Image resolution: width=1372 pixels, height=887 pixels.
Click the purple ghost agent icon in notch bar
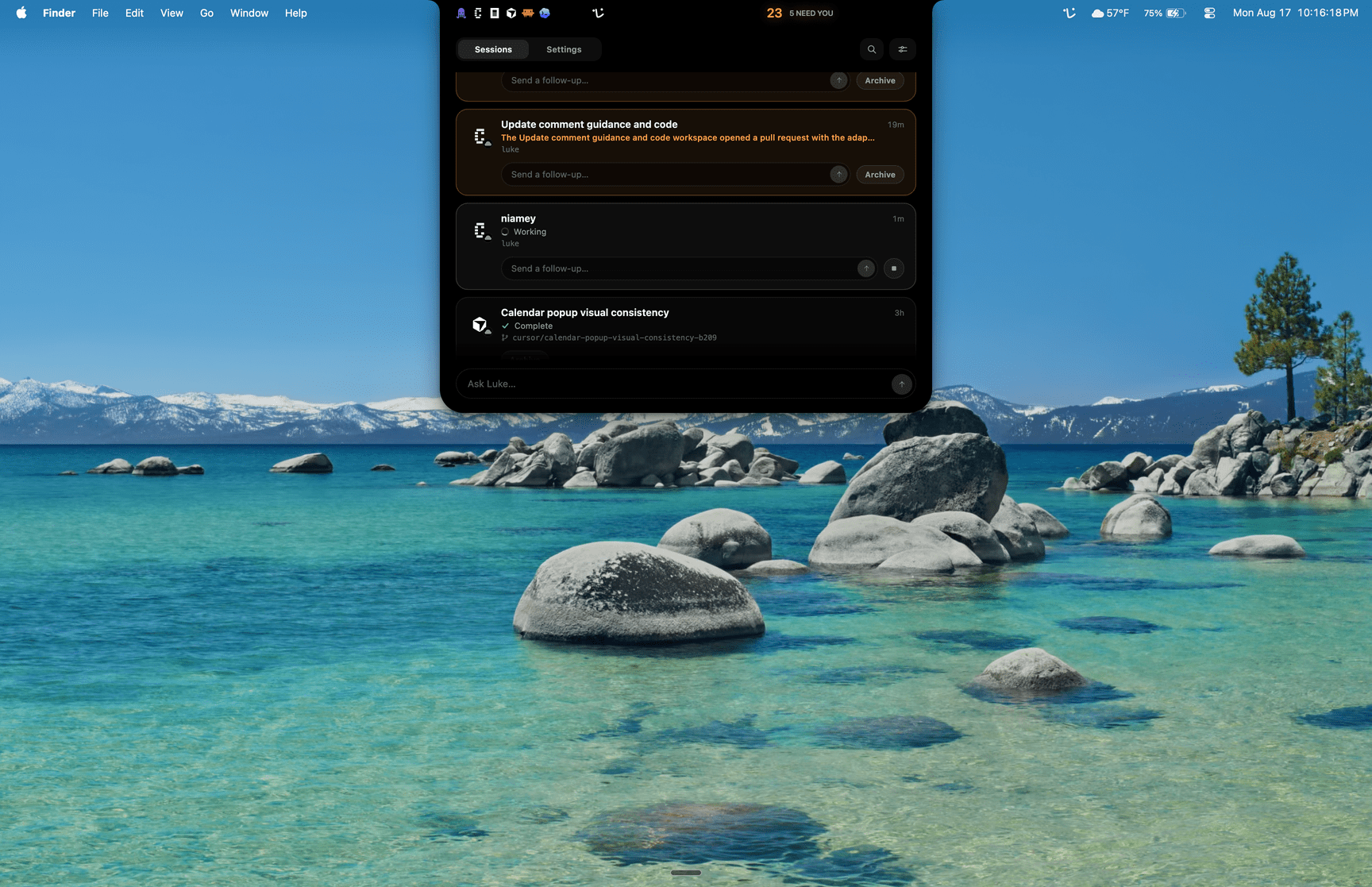461,13
